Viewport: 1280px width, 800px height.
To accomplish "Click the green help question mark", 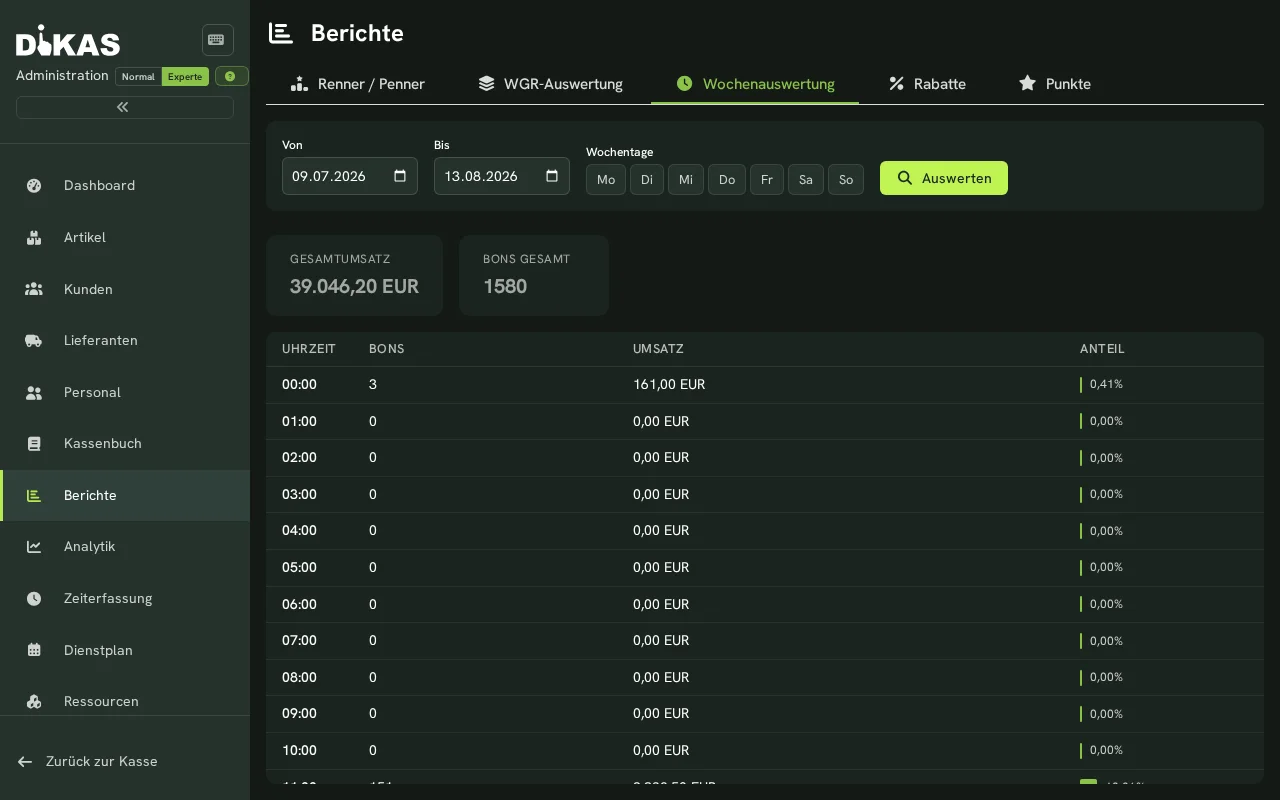I will click(x=232, y=76).
